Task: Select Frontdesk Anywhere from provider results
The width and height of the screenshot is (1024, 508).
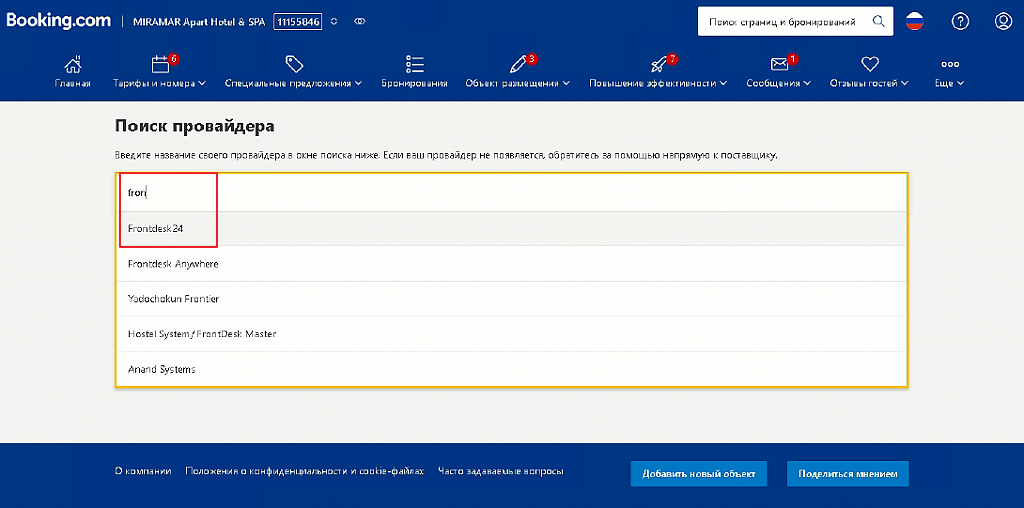Action: point(511,264)
